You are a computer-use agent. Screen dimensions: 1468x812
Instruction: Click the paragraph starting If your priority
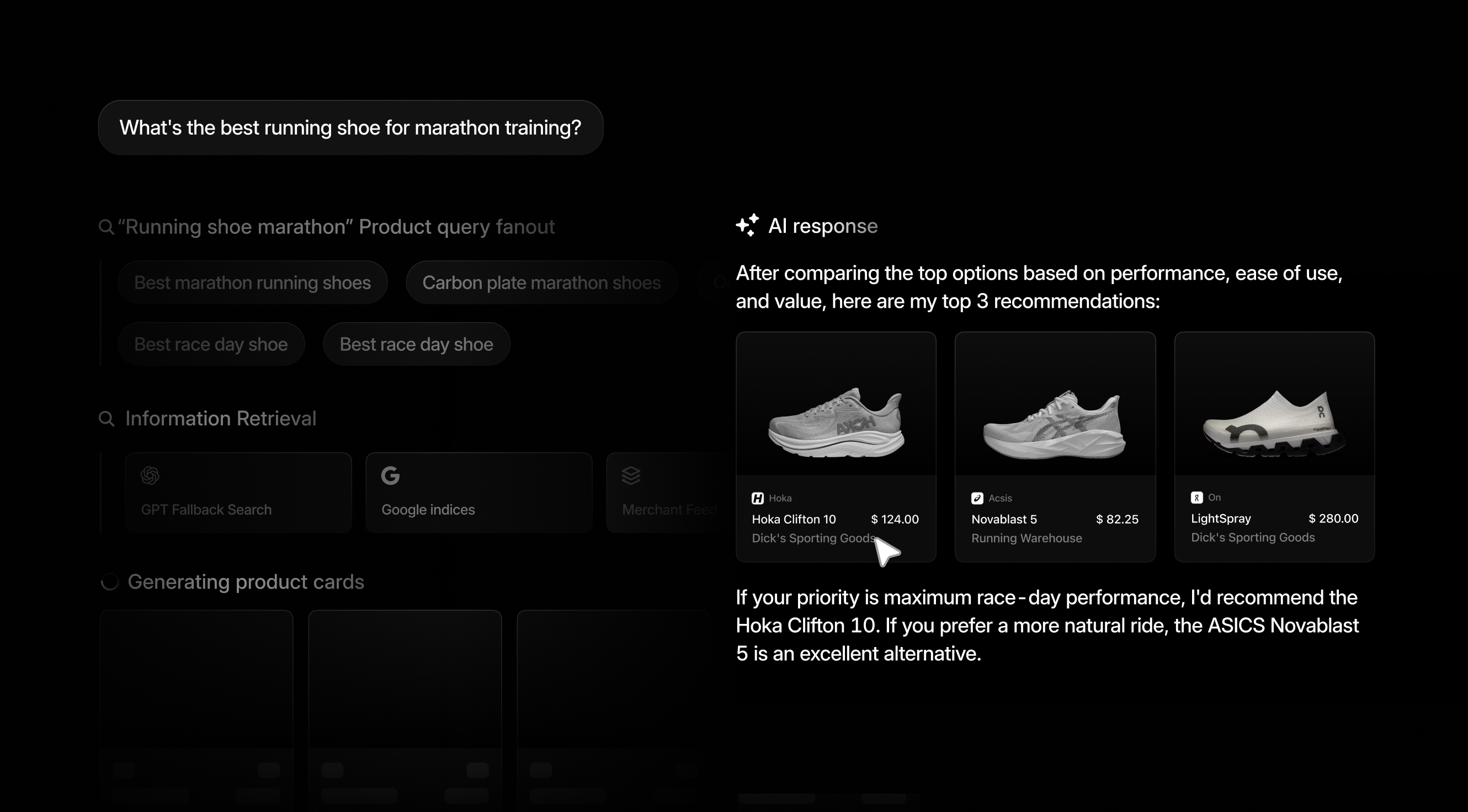(1047, 625)
